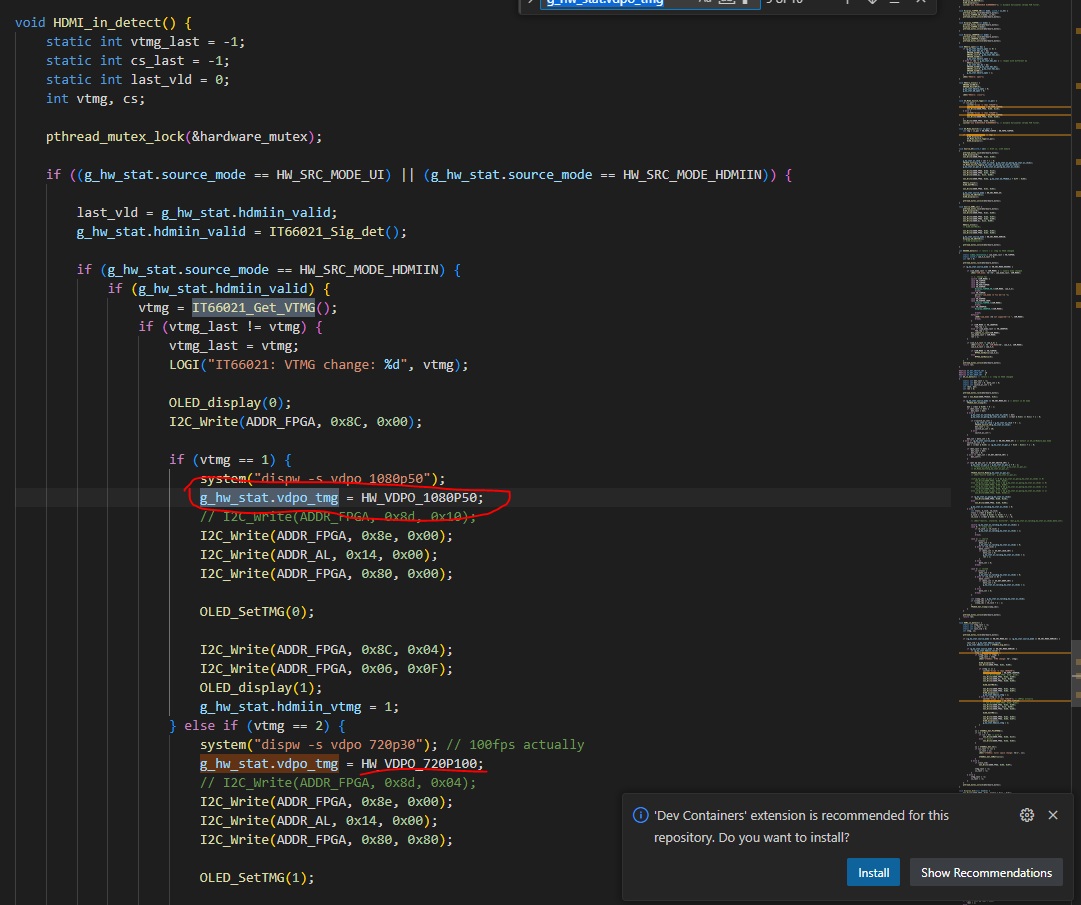Click the blue info icon in the notification
Viewport: 1081px width, 905px height.
click(x=640, y=815)
